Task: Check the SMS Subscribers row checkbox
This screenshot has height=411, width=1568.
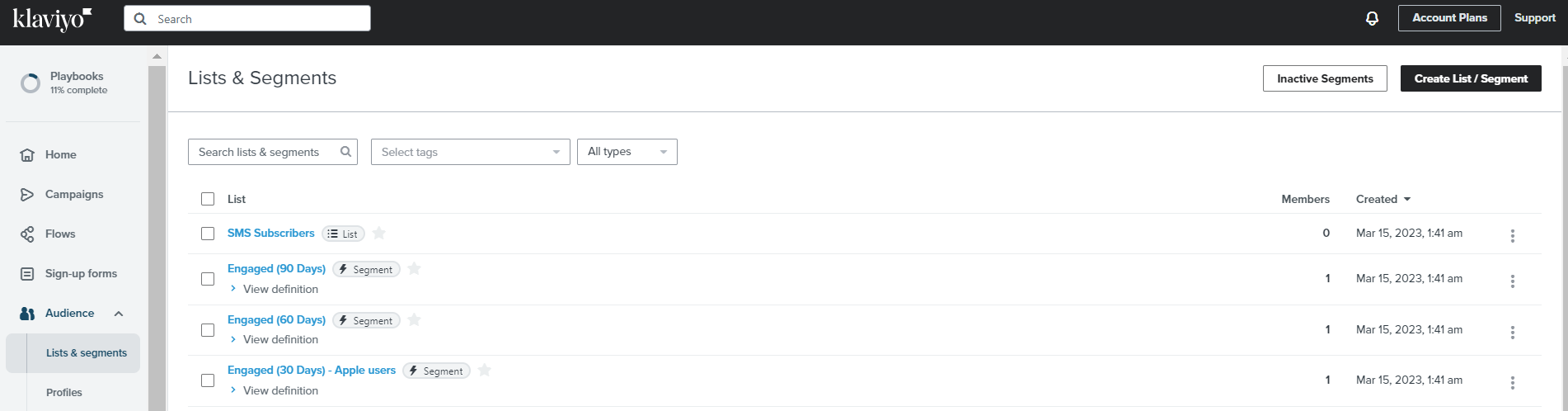Action: (x=208, y=234)
